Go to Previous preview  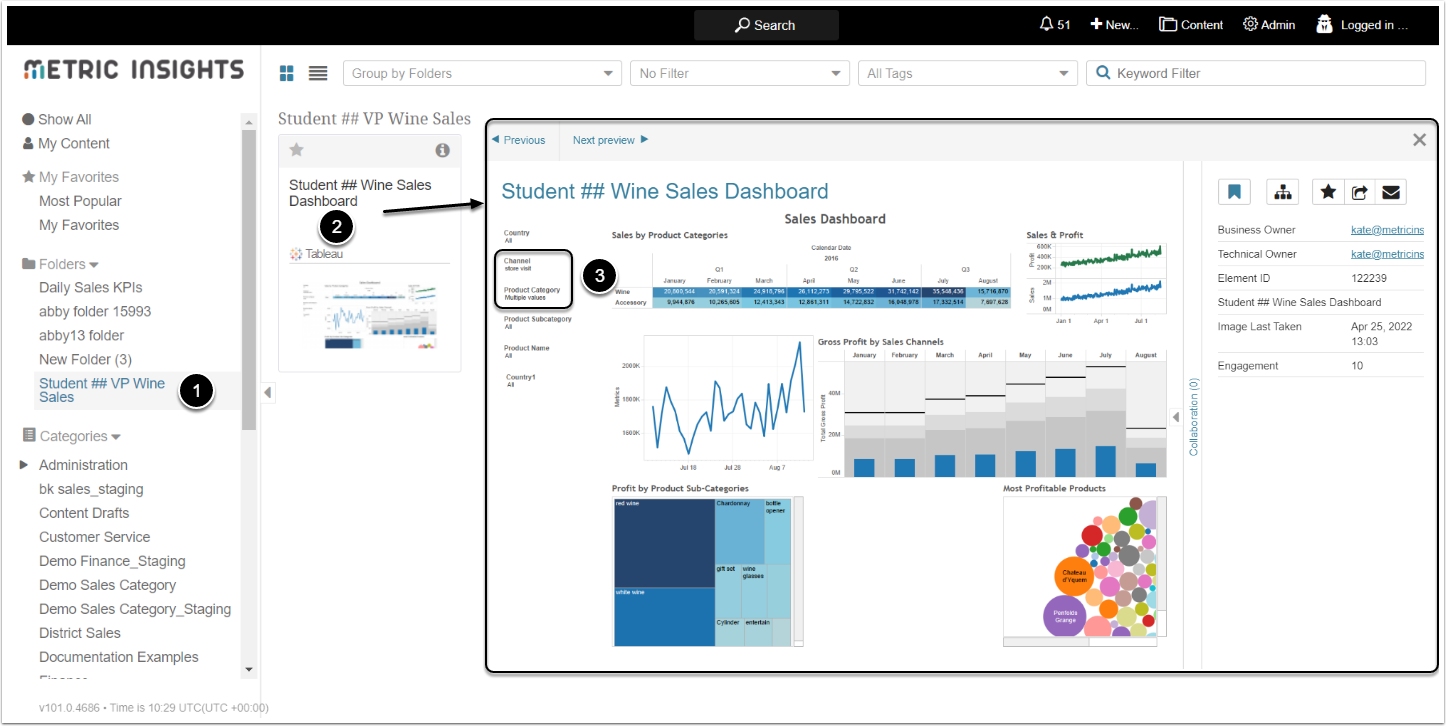(x=518, y=140)
